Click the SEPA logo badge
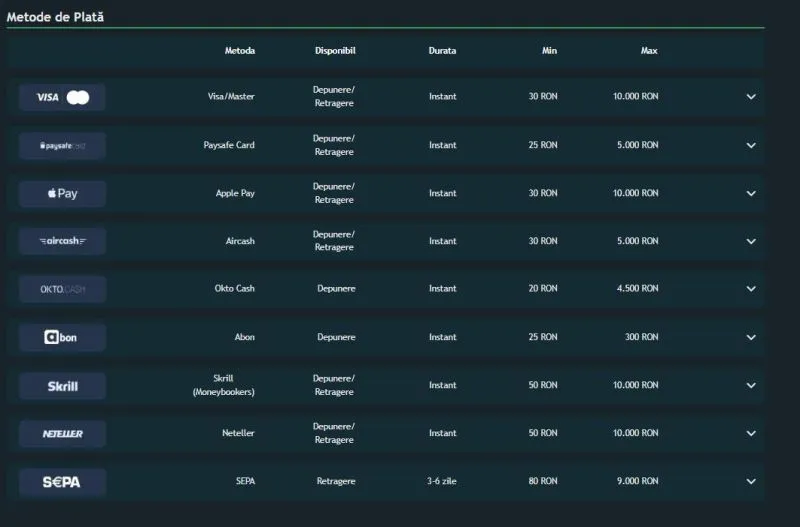Image resolution: width=800 pixels, height=527 pixels. [62, 482]
